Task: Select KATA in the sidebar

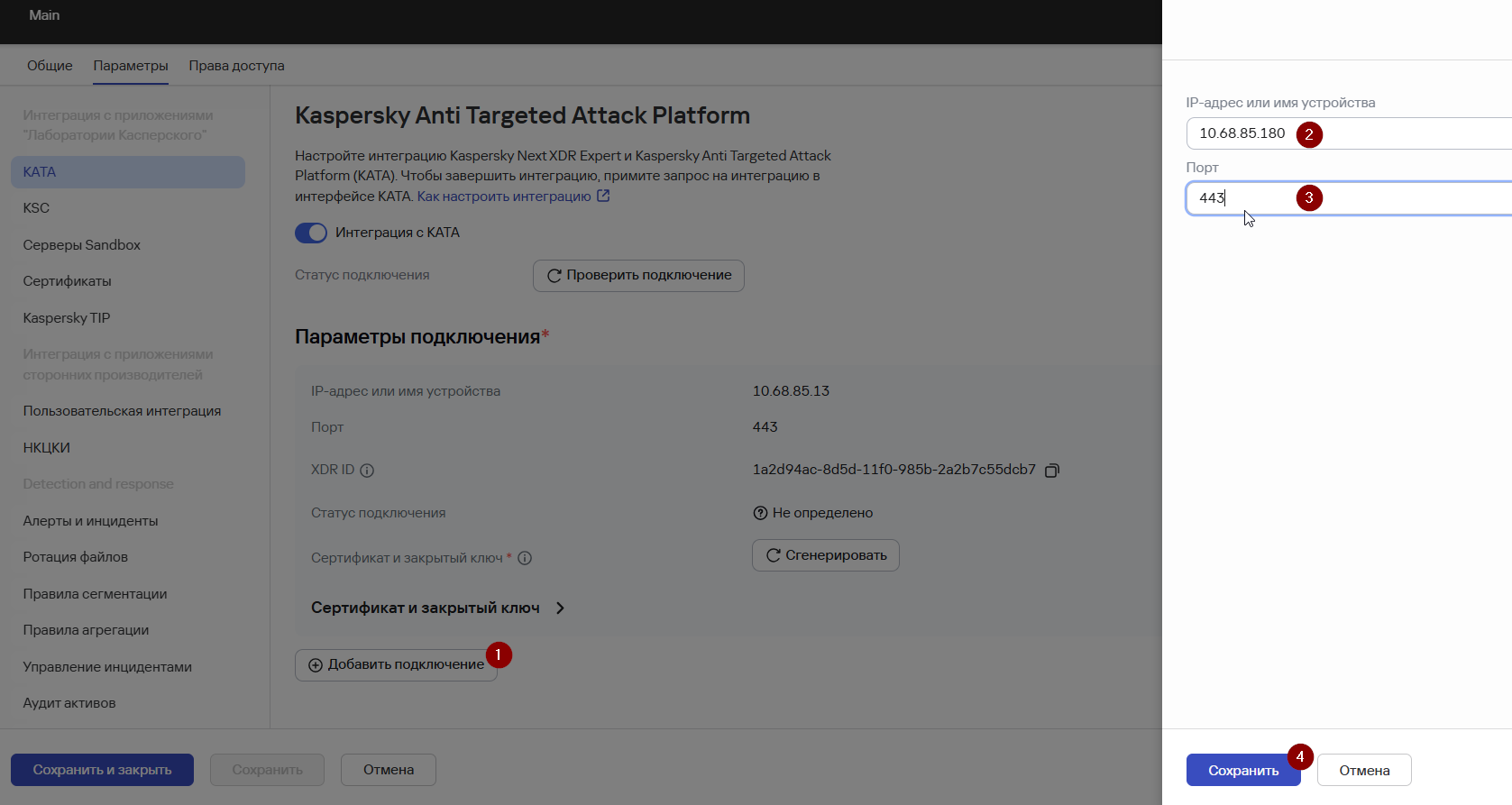Action: pos(128,172)
